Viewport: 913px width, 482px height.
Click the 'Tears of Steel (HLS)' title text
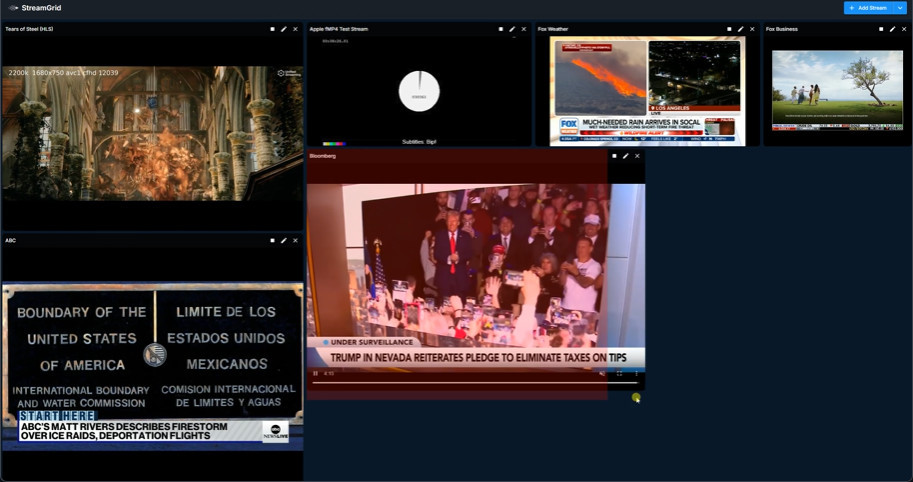29,29
